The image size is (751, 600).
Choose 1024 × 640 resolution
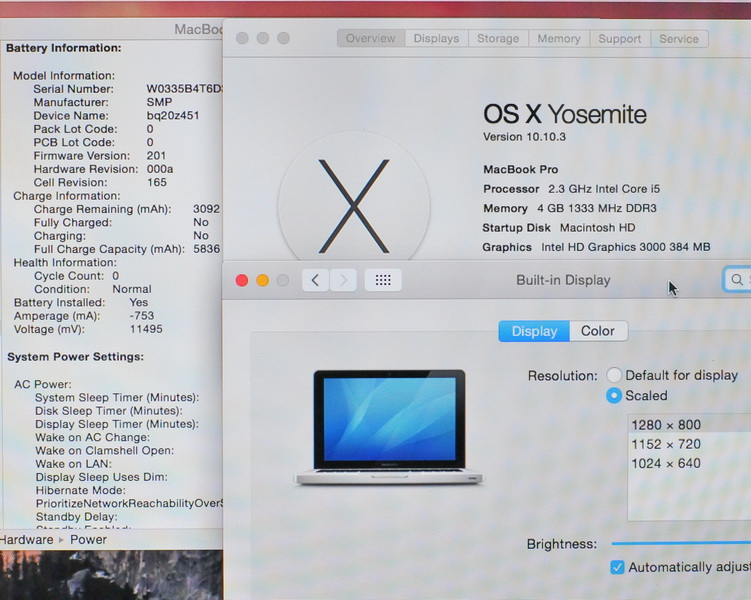[x=689, y=463]
